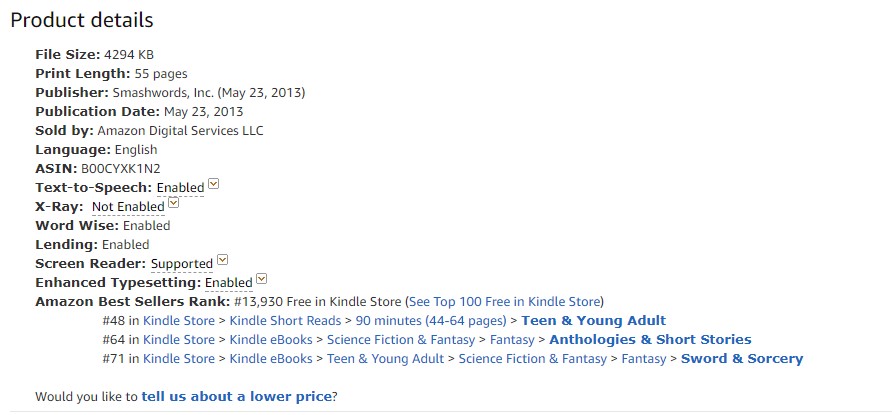Click Not Enabled beside X-Ray

coord(128,207)
